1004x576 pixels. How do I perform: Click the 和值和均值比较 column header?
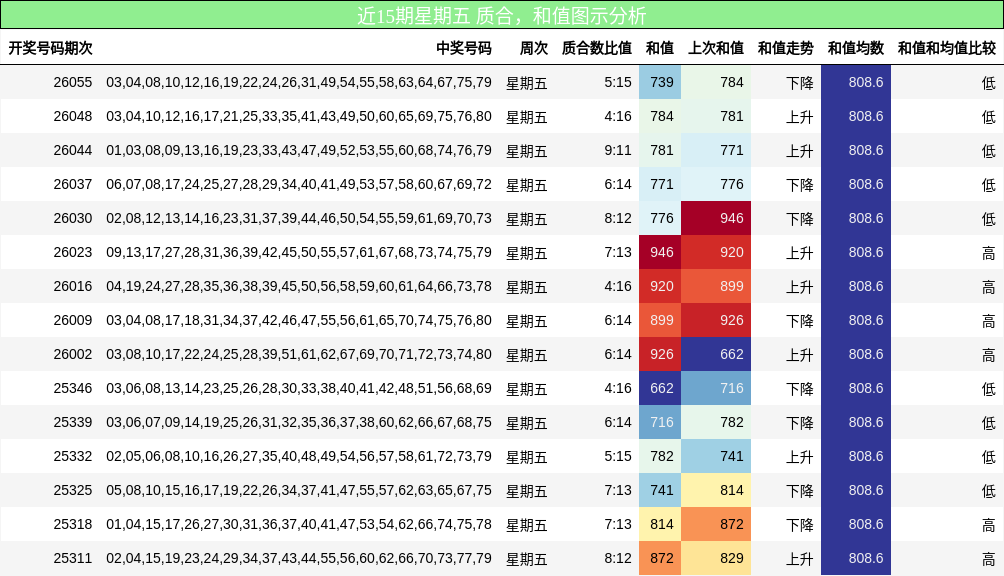tap(944, 46)
